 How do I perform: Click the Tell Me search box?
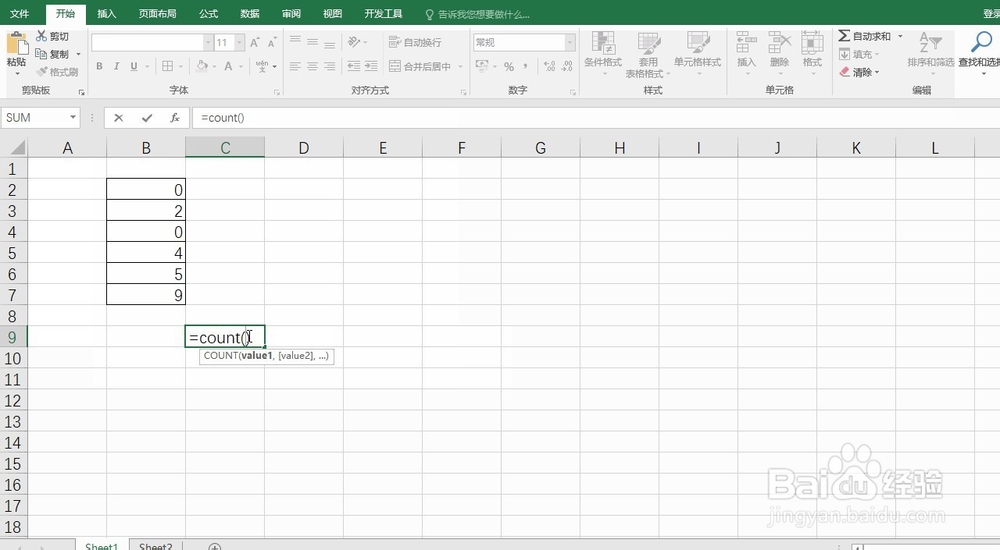tap(477, 14)
